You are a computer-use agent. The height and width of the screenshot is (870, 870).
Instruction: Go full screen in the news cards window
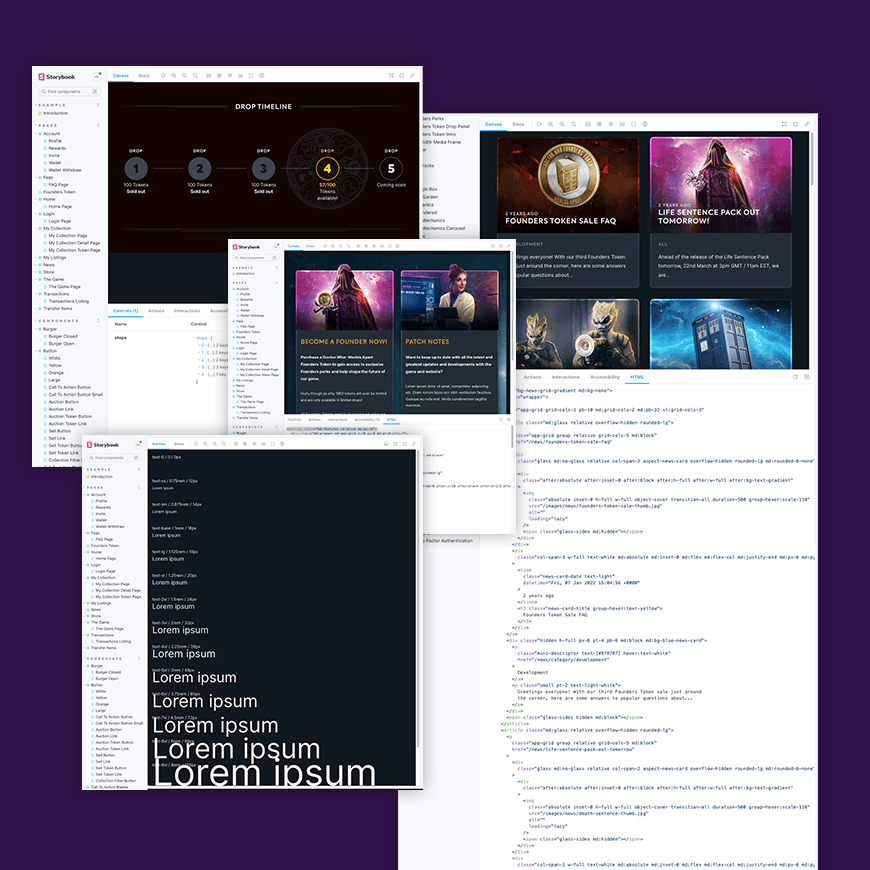click(784, 124)
